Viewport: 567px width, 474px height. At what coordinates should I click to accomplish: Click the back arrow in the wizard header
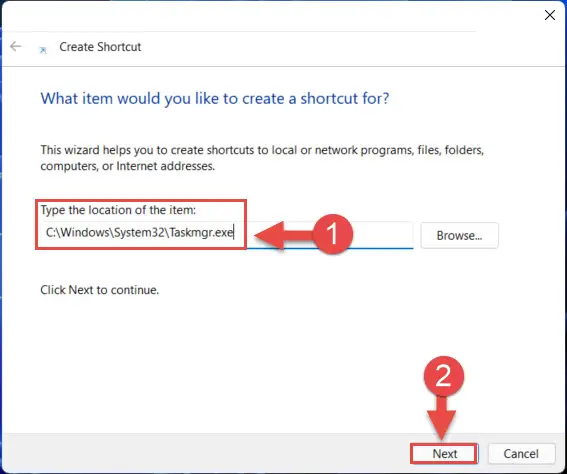point(16,46)
